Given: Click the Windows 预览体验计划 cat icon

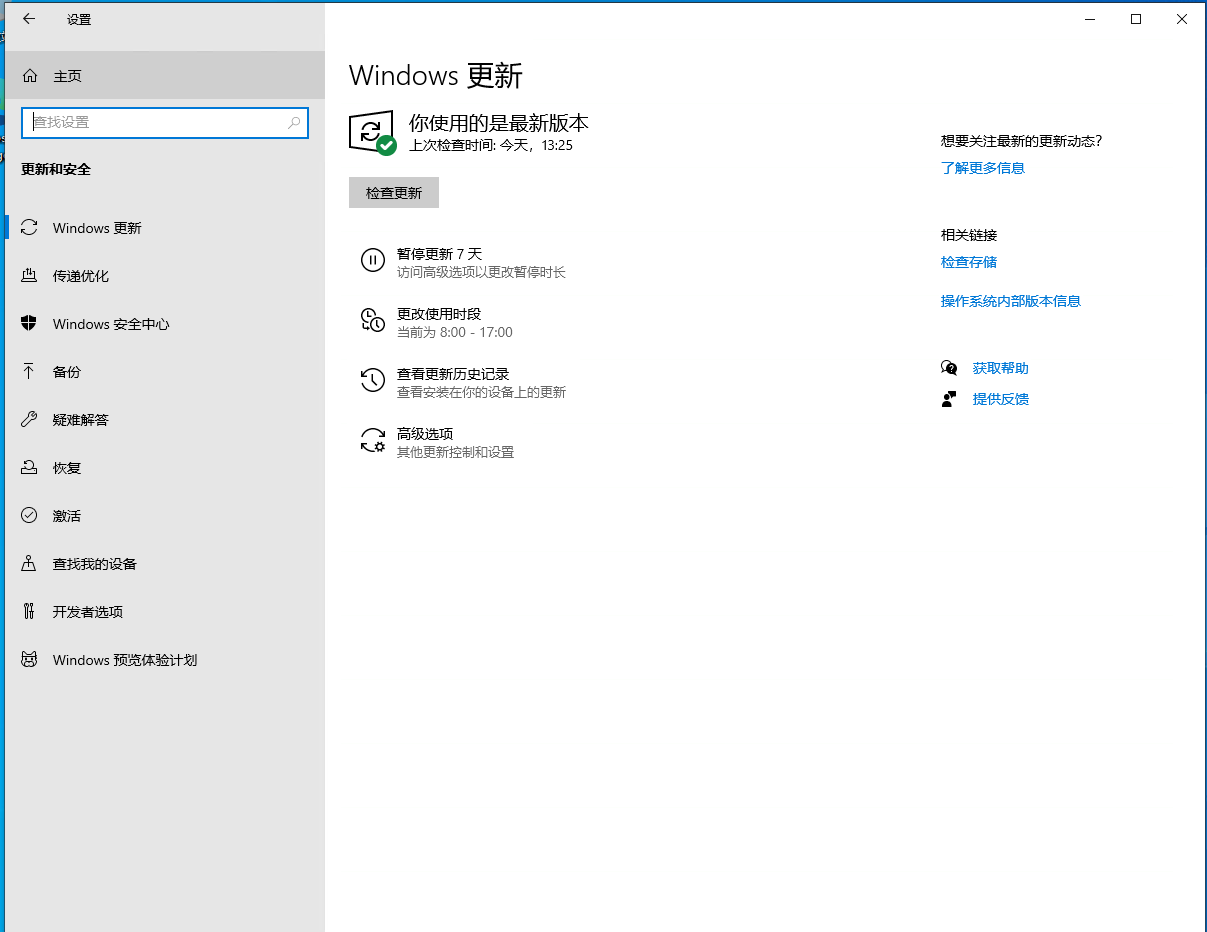Looking at the screenshot, I should click(x=29, y=660).
